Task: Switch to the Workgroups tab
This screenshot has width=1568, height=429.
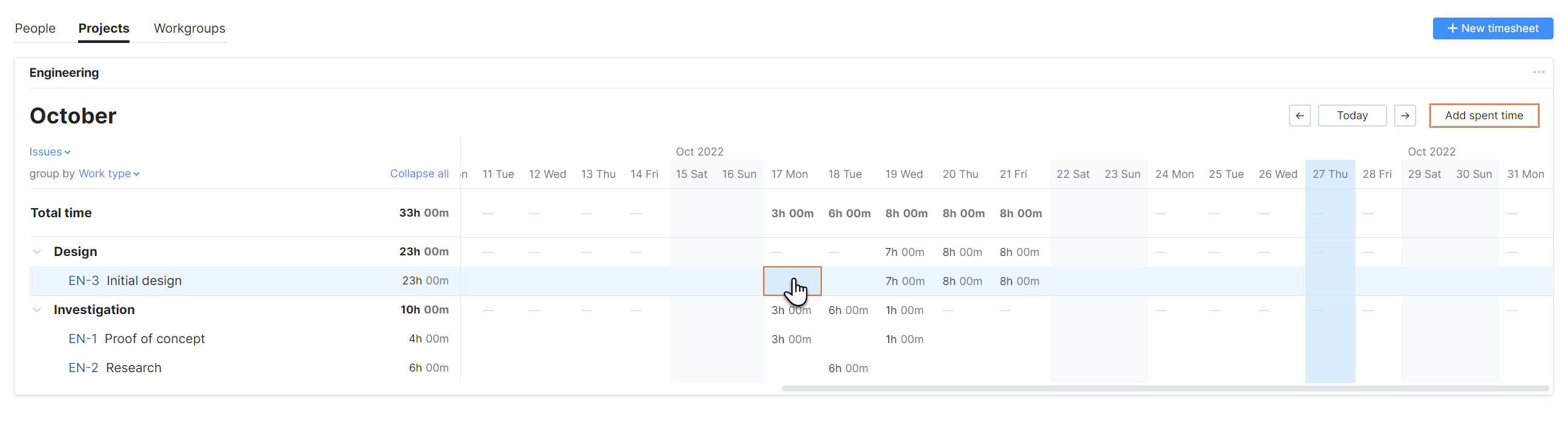Action: tap(189, 28)
